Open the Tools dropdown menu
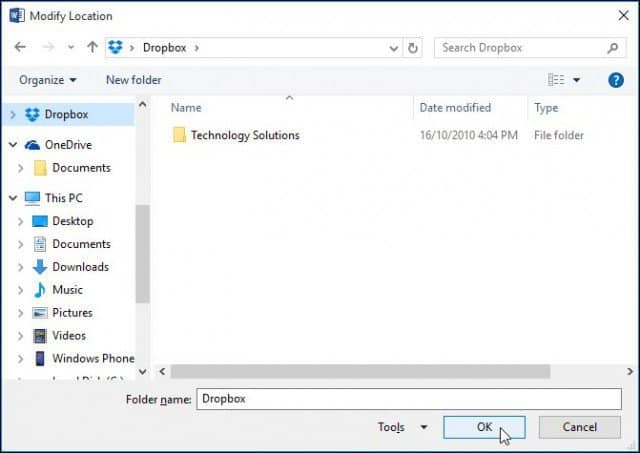 click(x=402, y=427)
